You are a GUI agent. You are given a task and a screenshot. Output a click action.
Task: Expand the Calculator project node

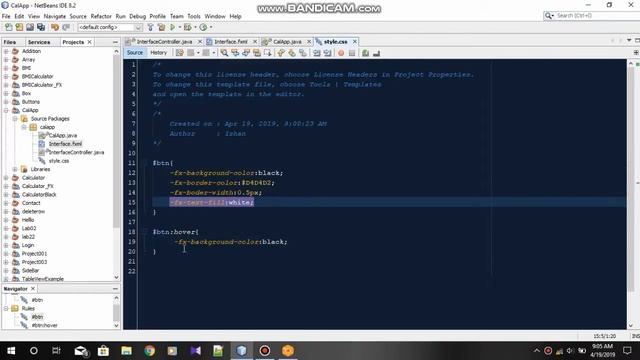click(x=6, y=178)
